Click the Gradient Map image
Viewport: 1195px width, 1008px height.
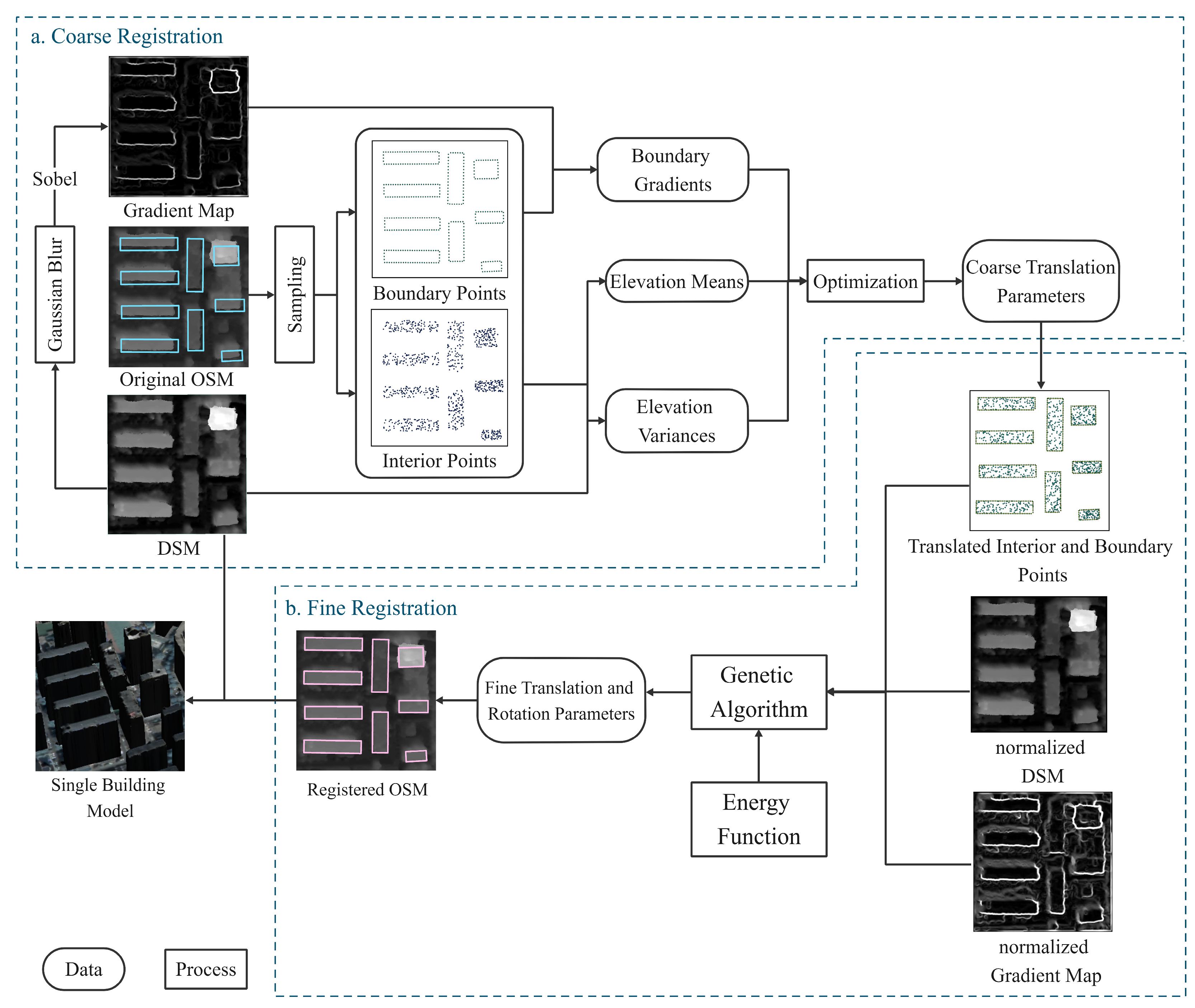click(178, 126)
